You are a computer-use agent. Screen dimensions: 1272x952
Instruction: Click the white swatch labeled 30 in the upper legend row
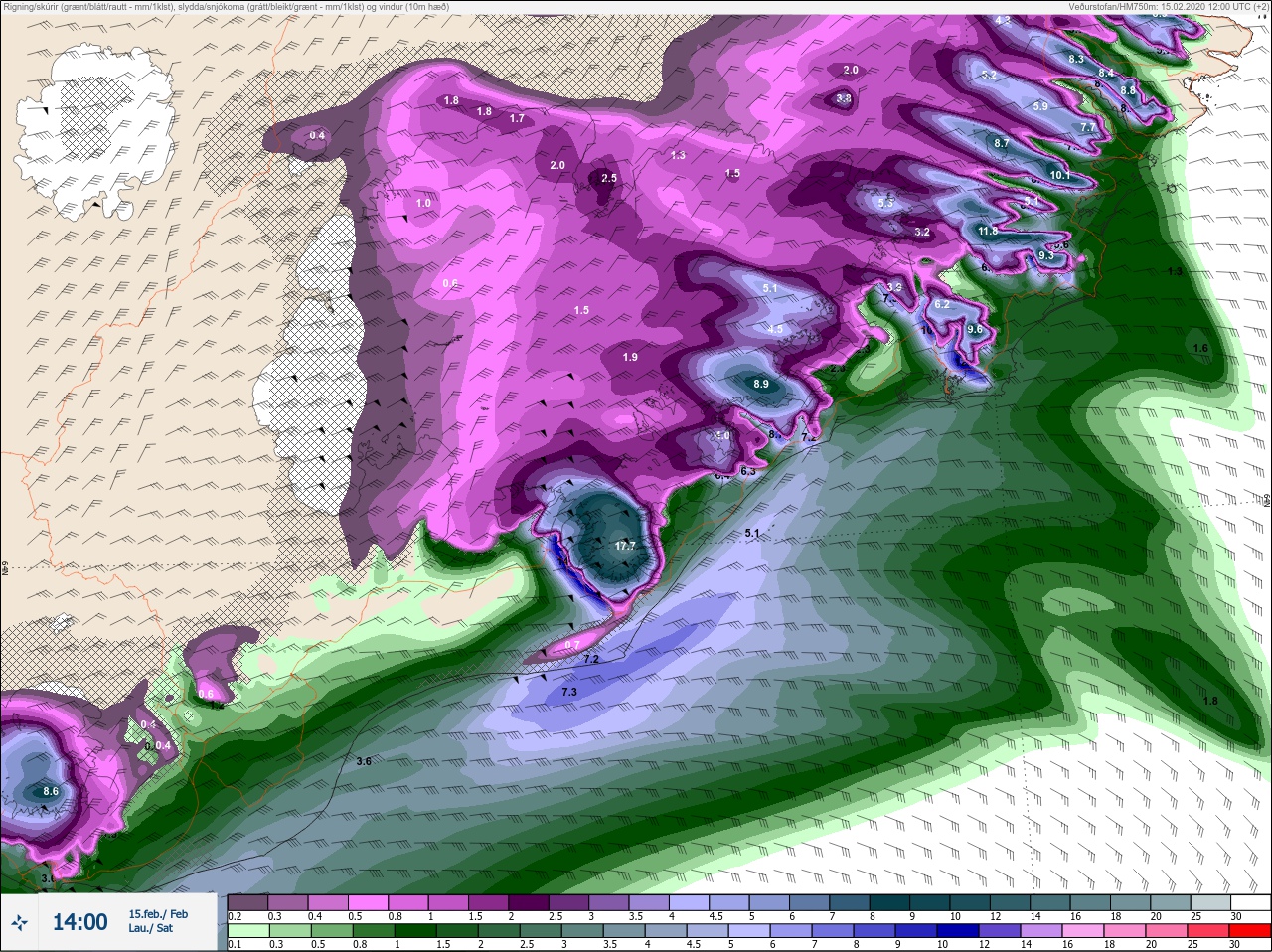click(1251, 903)
